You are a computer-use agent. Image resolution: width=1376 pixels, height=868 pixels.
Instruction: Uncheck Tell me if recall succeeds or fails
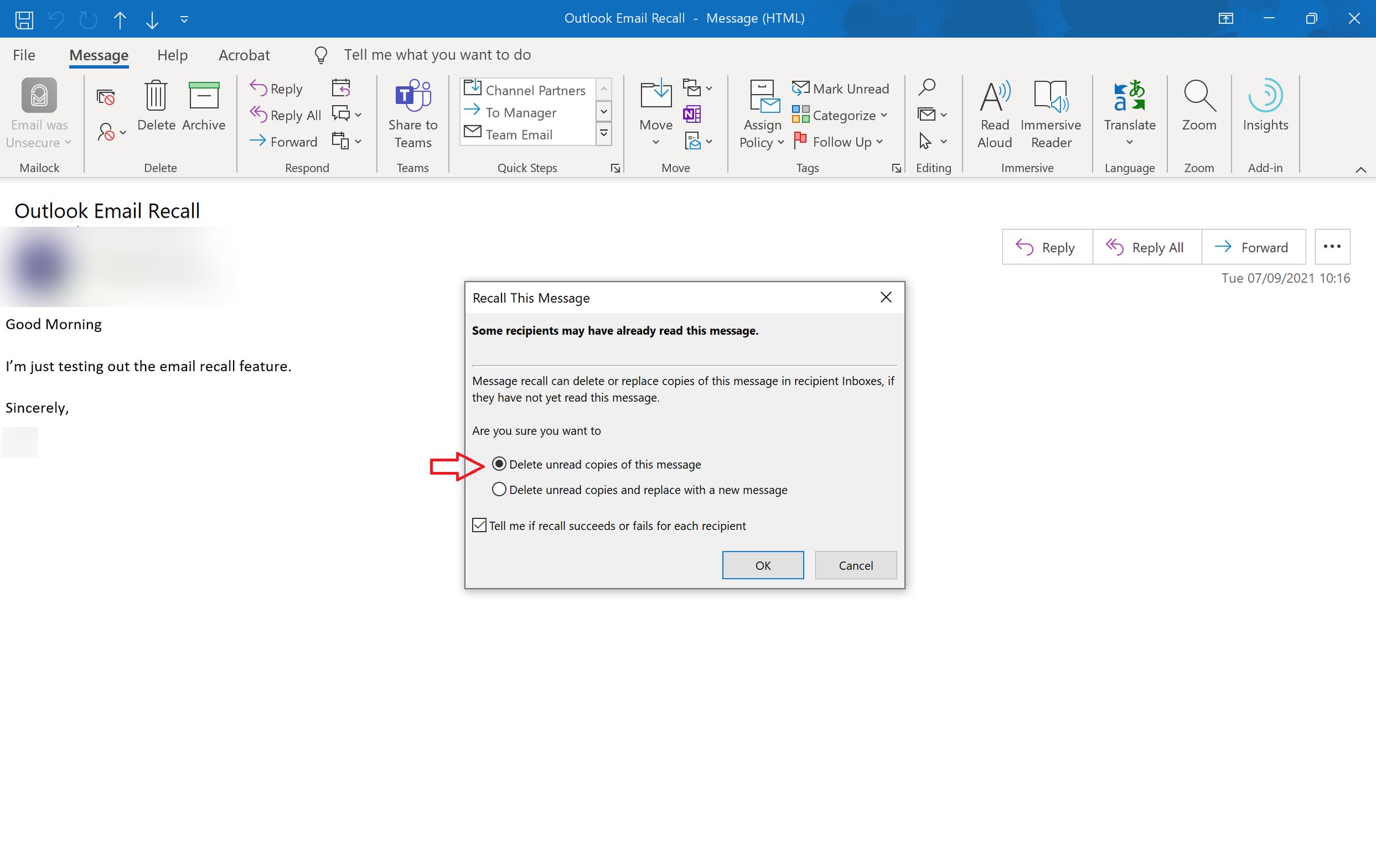(x=479, y=525)
